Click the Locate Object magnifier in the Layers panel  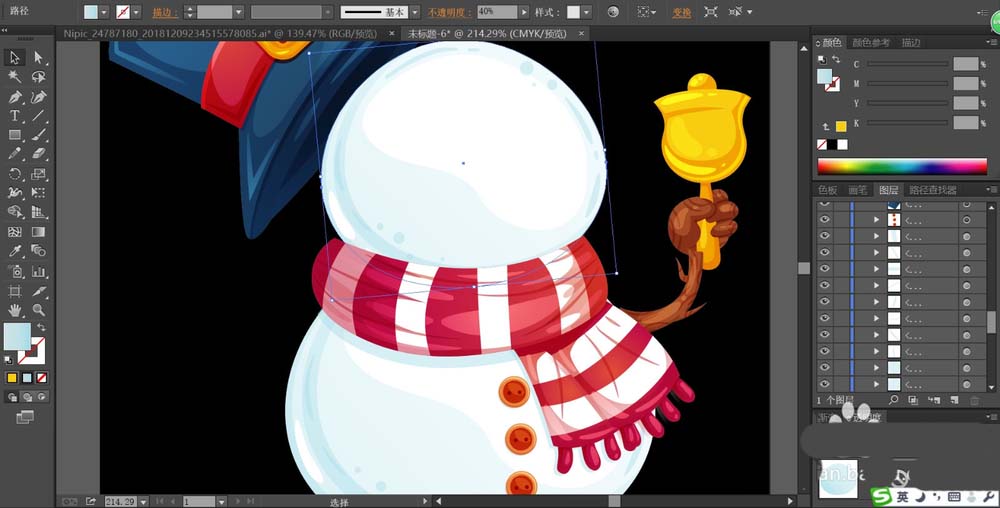click(893, 400)
